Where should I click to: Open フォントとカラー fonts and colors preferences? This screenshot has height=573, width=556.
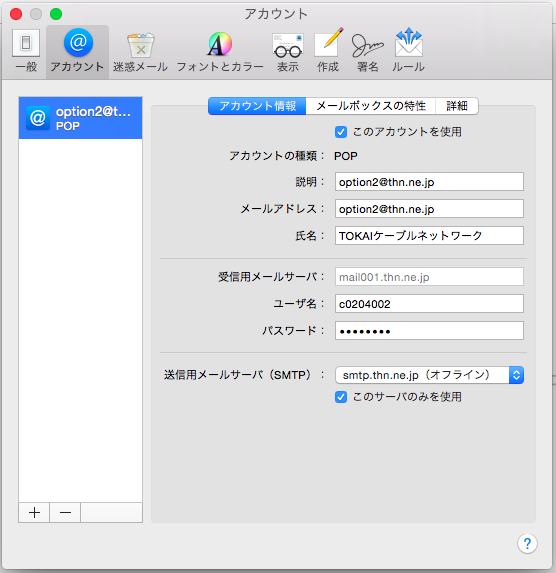point(220,51)
